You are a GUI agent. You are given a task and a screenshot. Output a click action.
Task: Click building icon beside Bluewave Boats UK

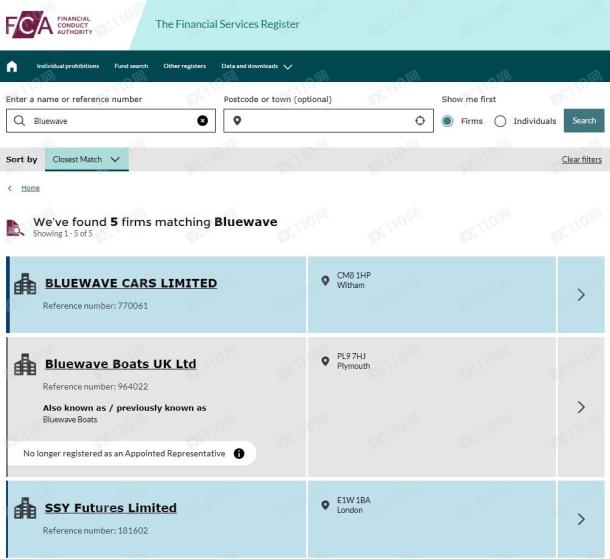pyautogui.click(x=25, y=364)
